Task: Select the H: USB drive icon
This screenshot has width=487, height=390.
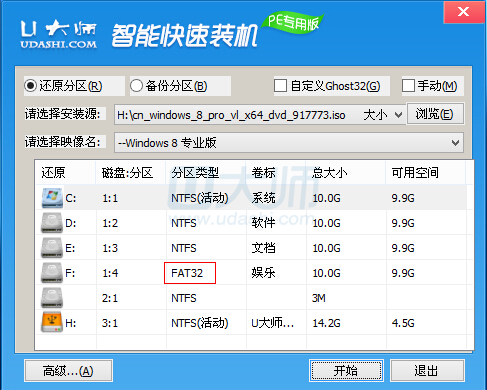Action: point(52,322)
